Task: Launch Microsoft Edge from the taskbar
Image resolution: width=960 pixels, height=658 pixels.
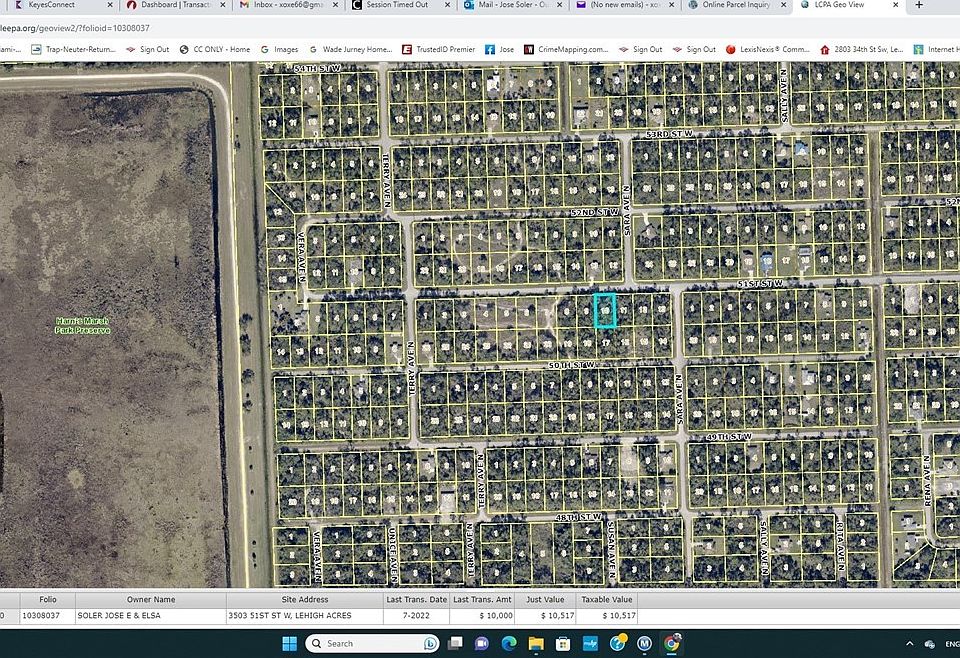Action: click(x=509, y=643)
